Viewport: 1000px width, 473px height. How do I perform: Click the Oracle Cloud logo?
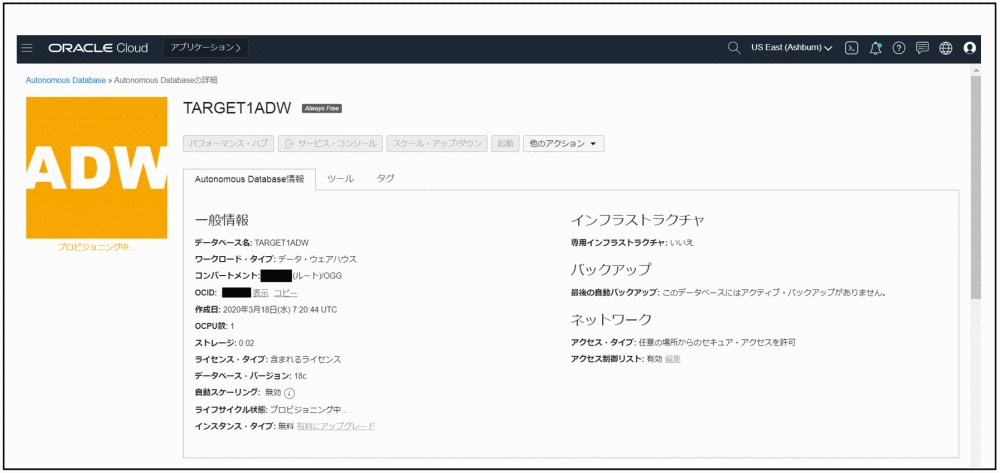[x=98, y=48]
